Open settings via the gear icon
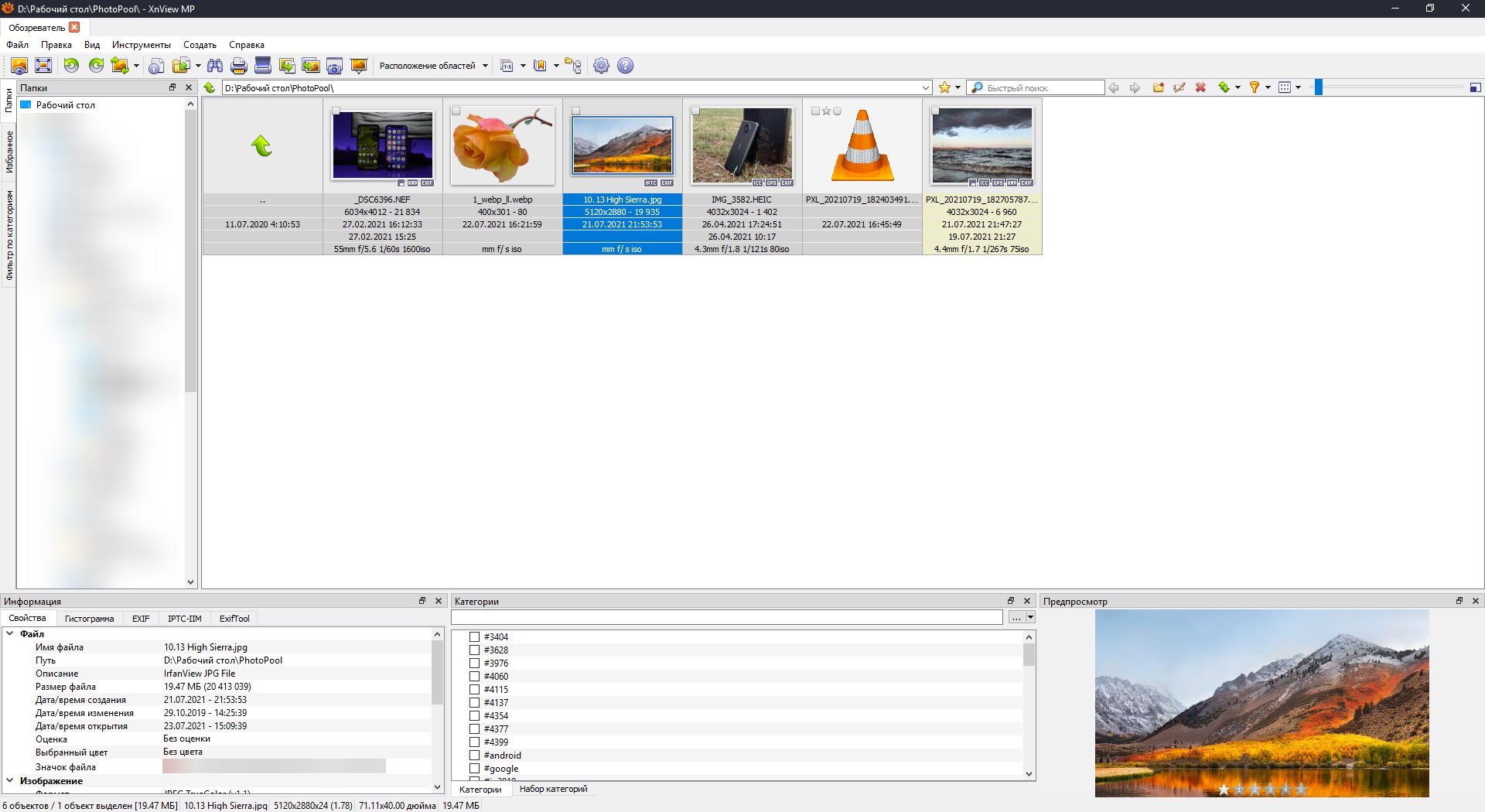 601,66
